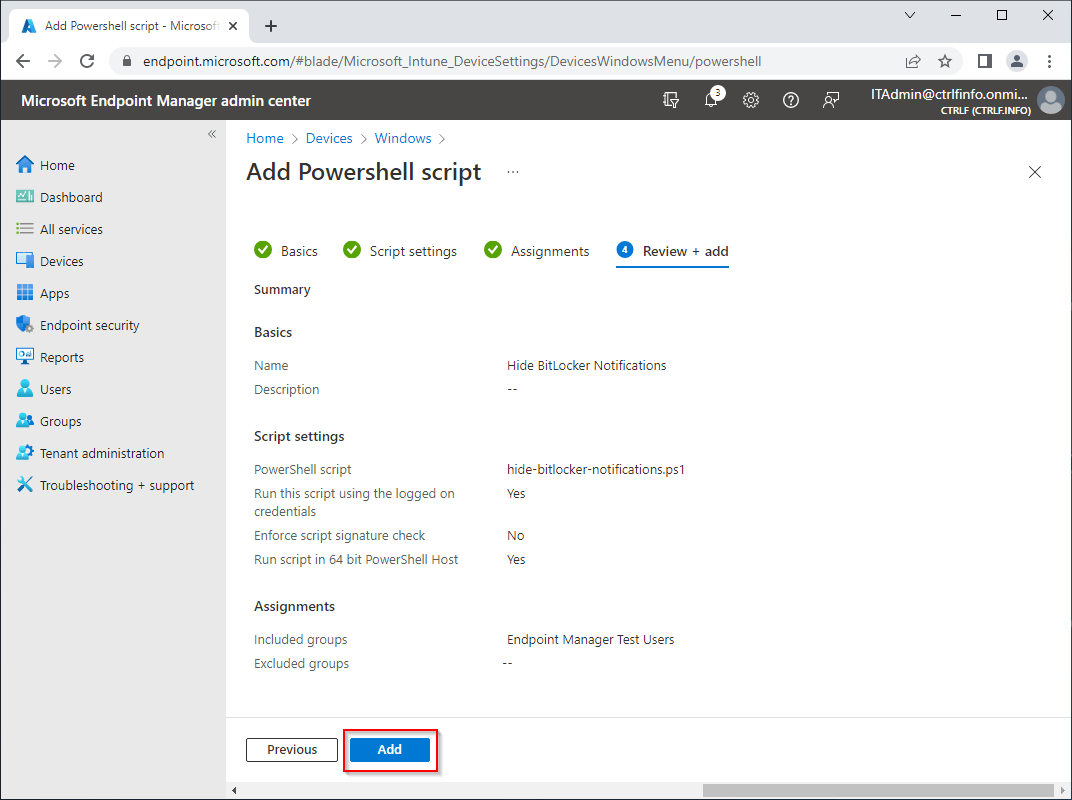Open Troubleshooting + support
Viewport: 1072px width, 800px height.
tap(117, 484)
